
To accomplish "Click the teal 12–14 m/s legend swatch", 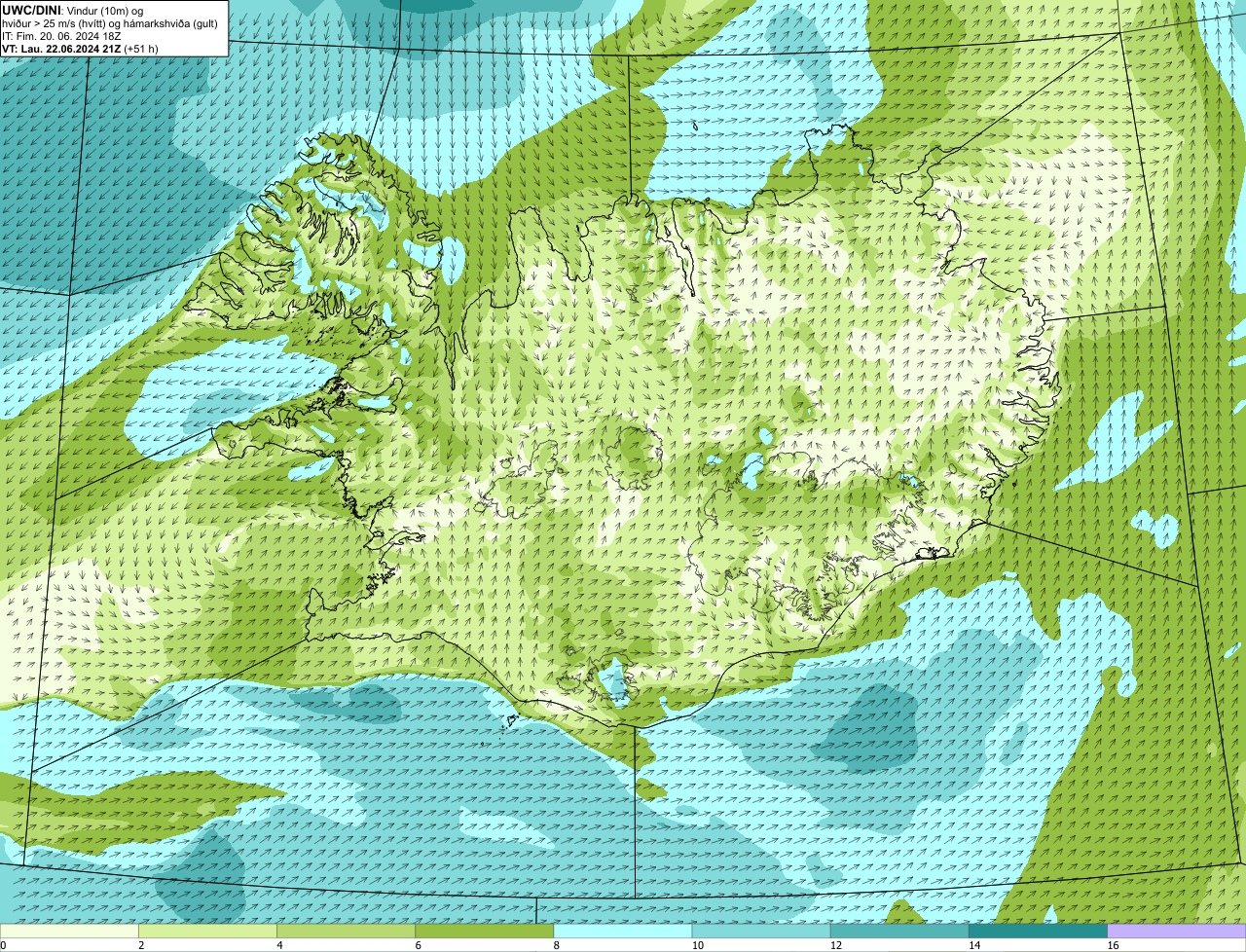I will tap(899, 932).
